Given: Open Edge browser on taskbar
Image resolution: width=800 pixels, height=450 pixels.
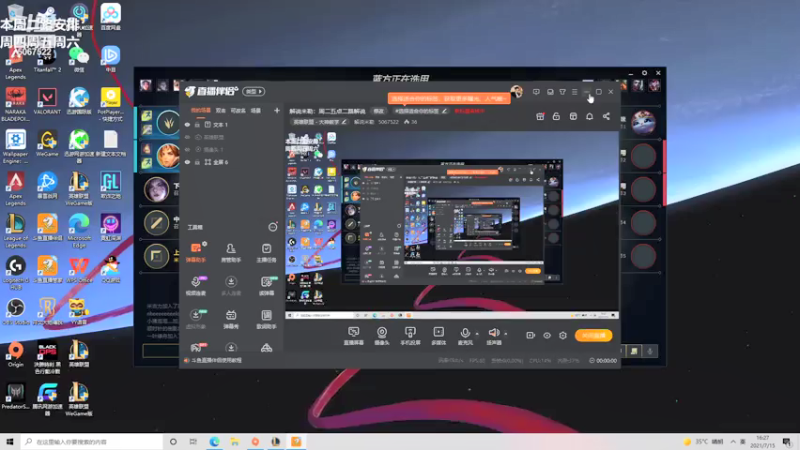Looking at the screenshot, I should [214, 441].
